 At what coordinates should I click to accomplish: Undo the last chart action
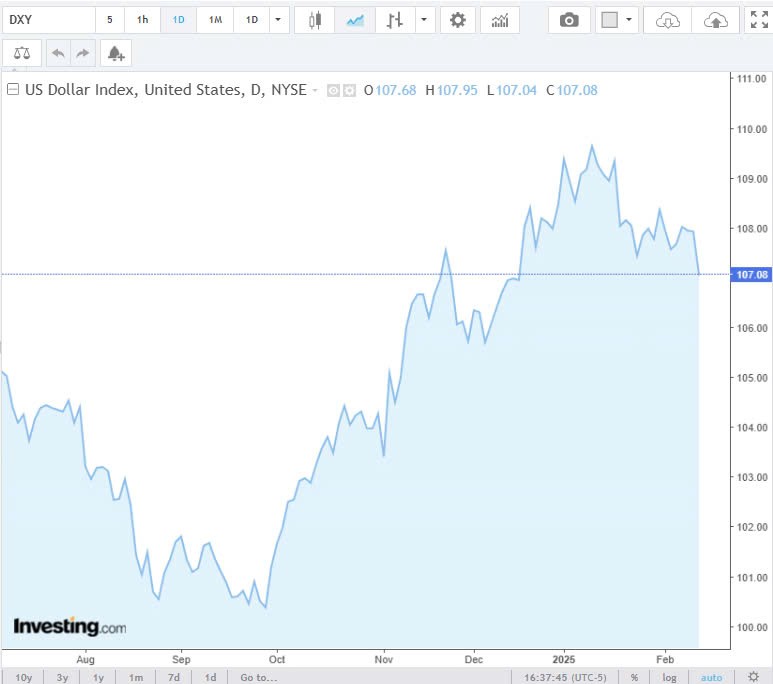point(58,53)
